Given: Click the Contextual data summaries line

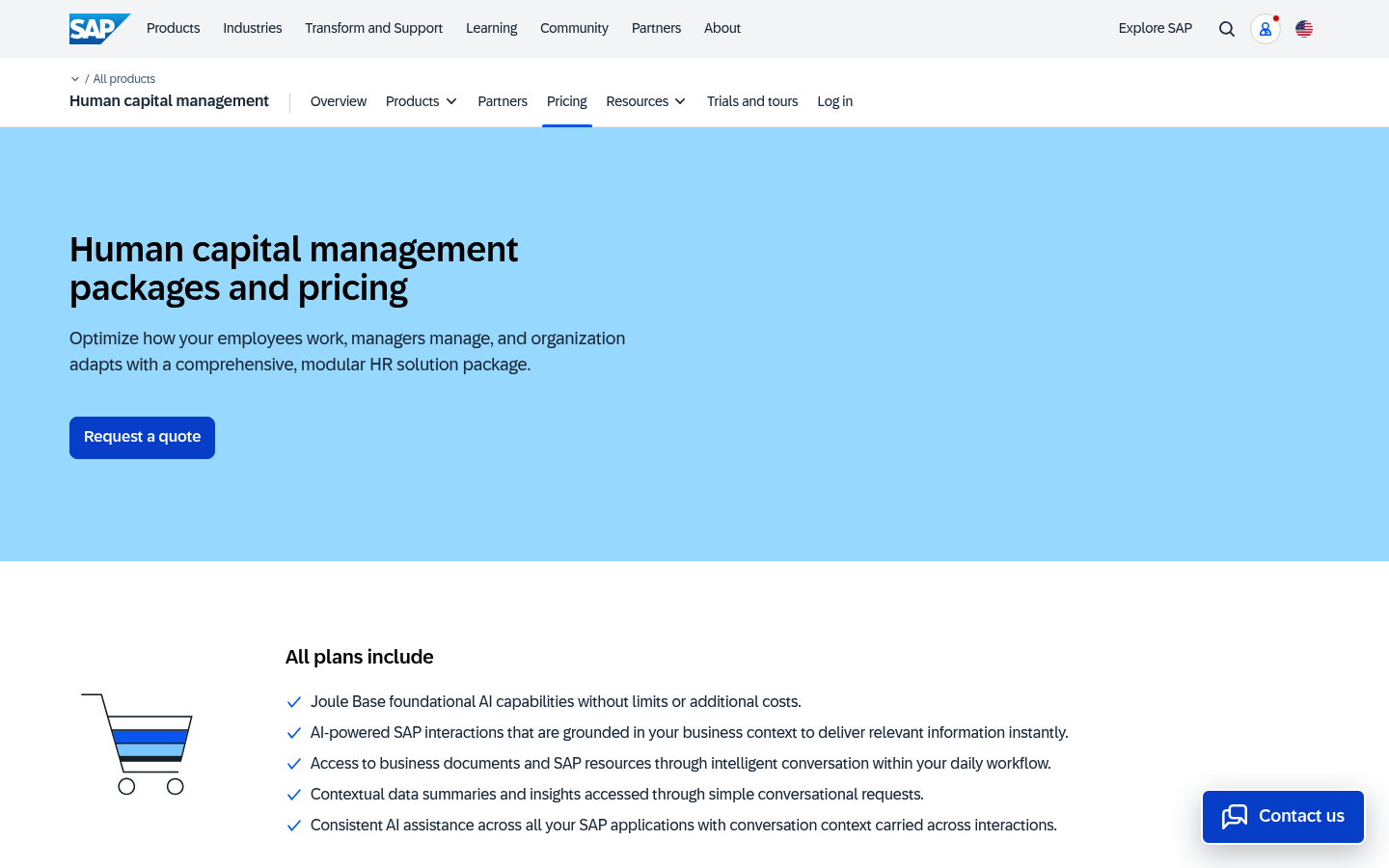Looking at the screenshot, I should pyautogui.click(x=617, y=795).
